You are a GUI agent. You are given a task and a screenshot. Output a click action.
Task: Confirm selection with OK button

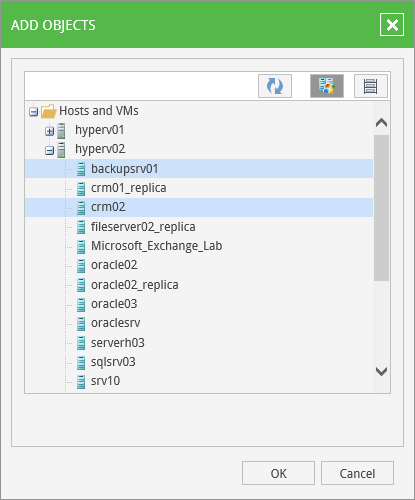click(x=278, y=473)
